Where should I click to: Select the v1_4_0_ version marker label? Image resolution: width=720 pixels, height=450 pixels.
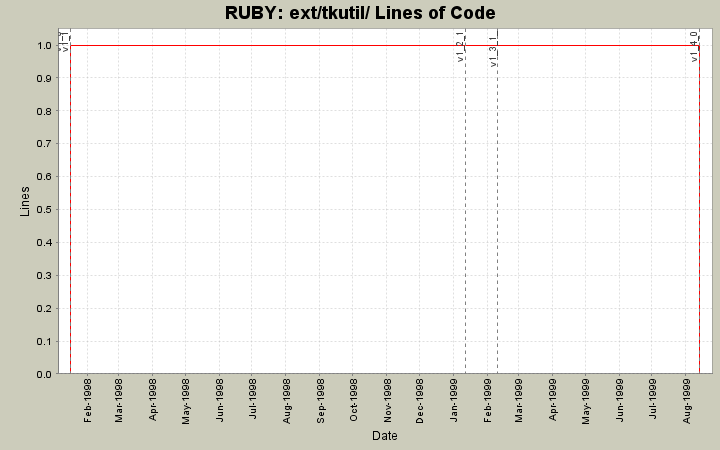(x=694, y=47)
